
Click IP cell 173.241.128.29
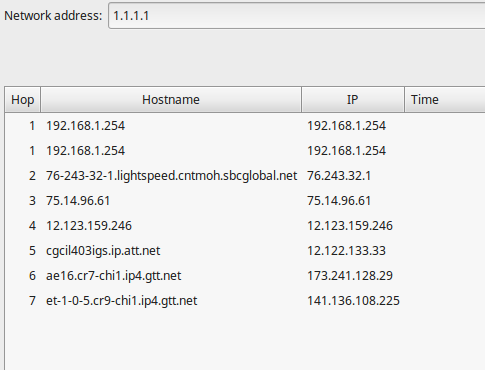[x=350, y=276]
